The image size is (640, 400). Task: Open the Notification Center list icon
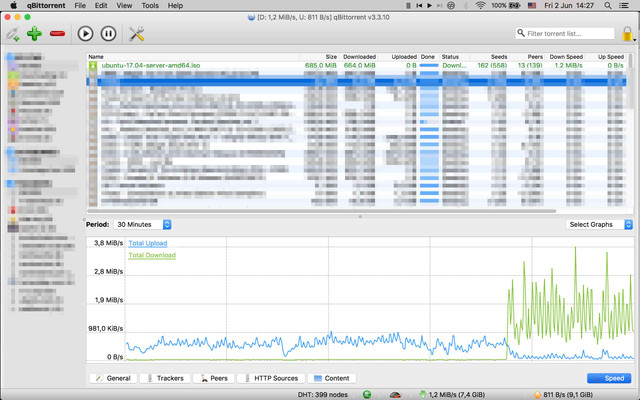pos(624,5)
